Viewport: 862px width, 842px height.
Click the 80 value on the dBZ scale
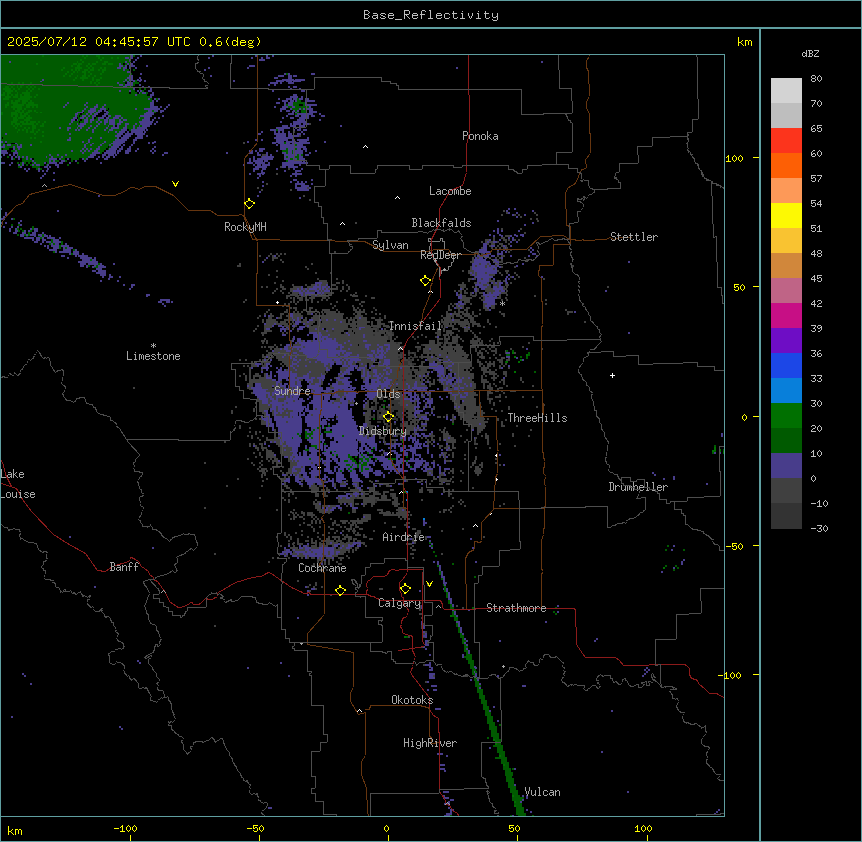(x=816, y=79)
